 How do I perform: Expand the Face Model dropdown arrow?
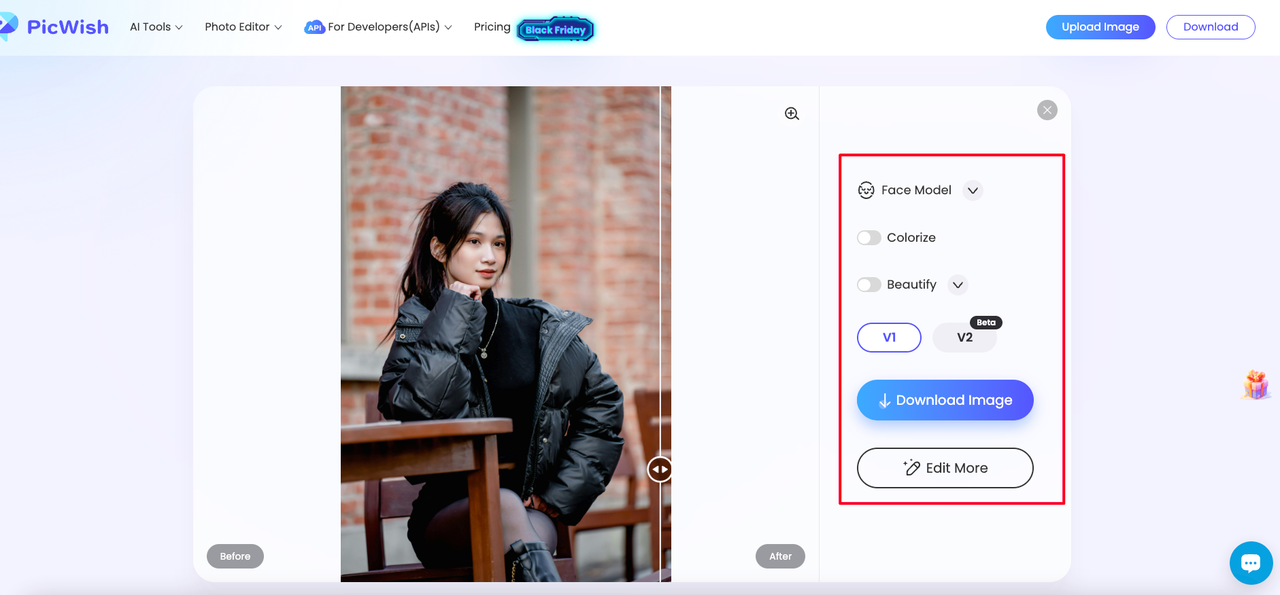pyautogui.click(x=973, y=190)
